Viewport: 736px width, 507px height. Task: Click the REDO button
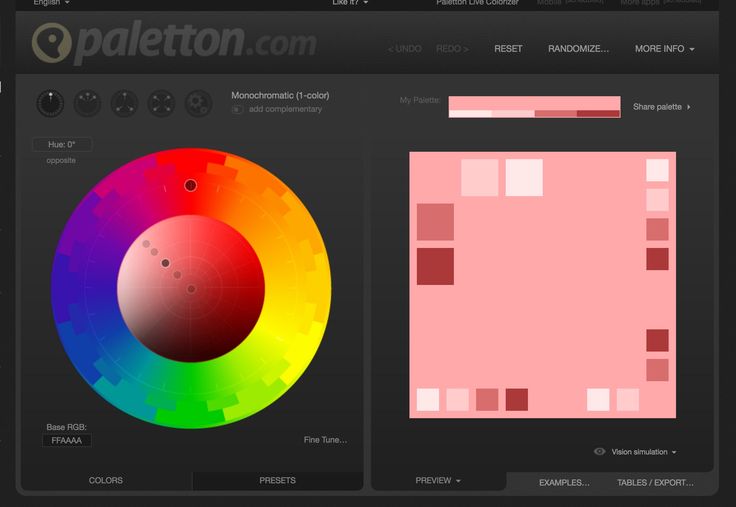click(452, 49)
